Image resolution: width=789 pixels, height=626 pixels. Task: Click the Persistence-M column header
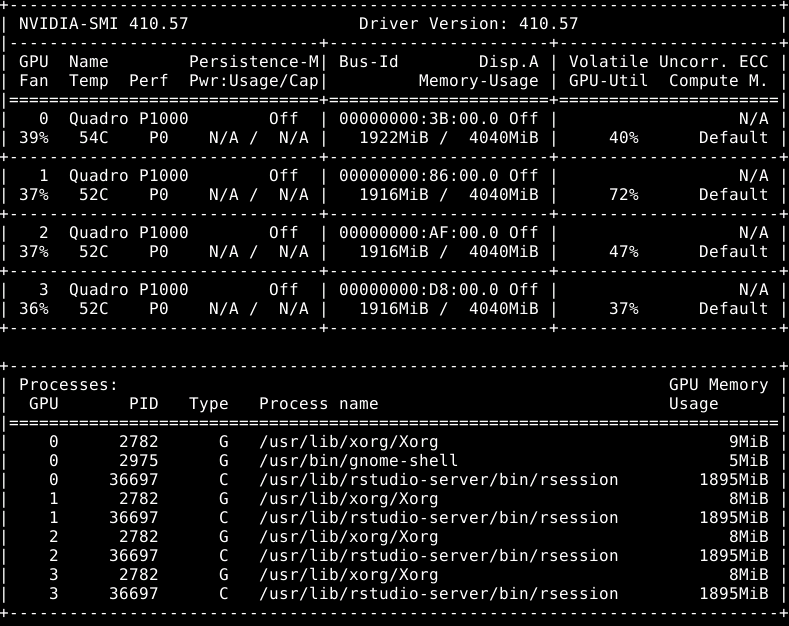(254, 62)
